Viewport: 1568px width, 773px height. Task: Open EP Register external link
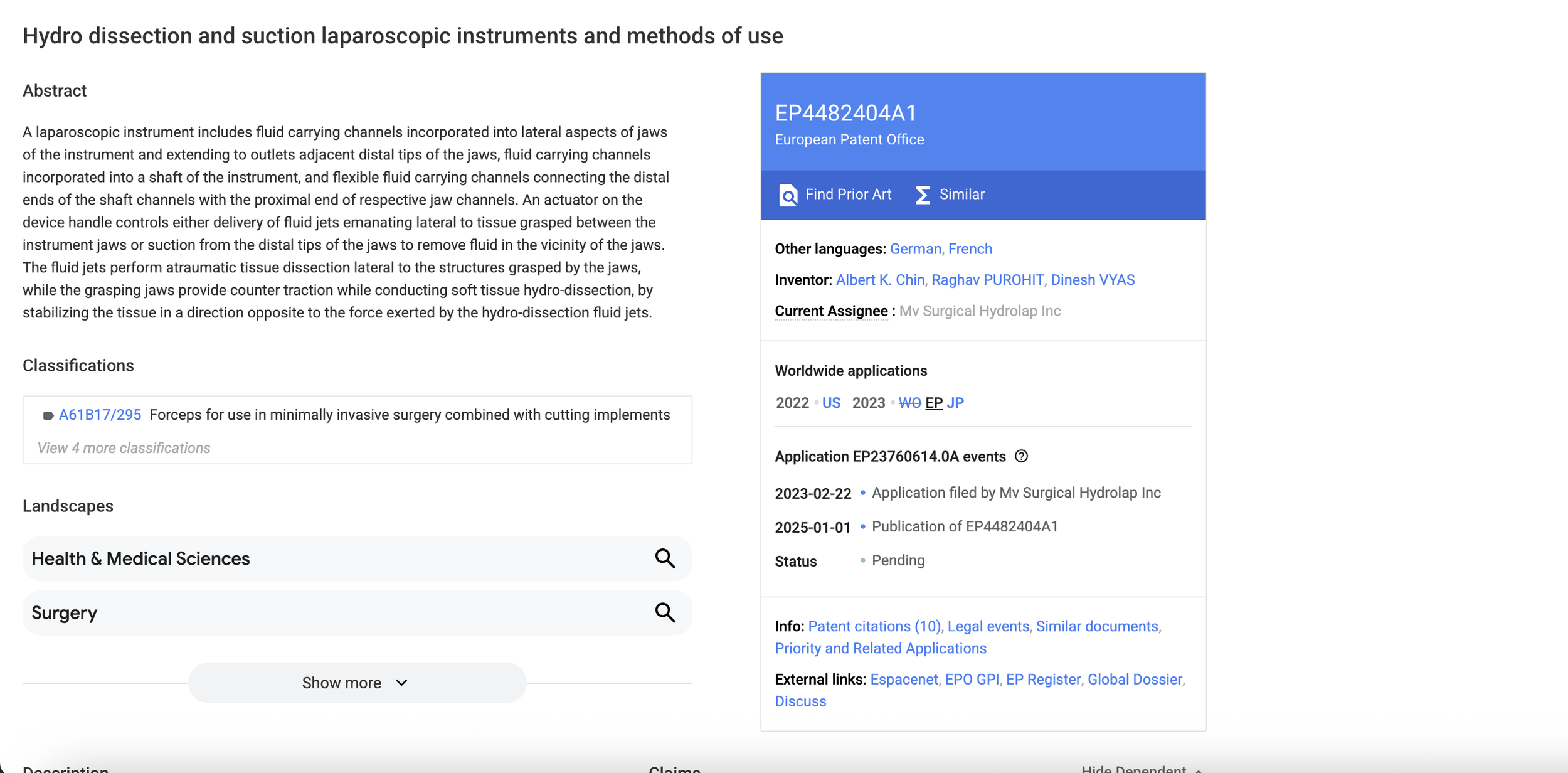coord(1043,680)
